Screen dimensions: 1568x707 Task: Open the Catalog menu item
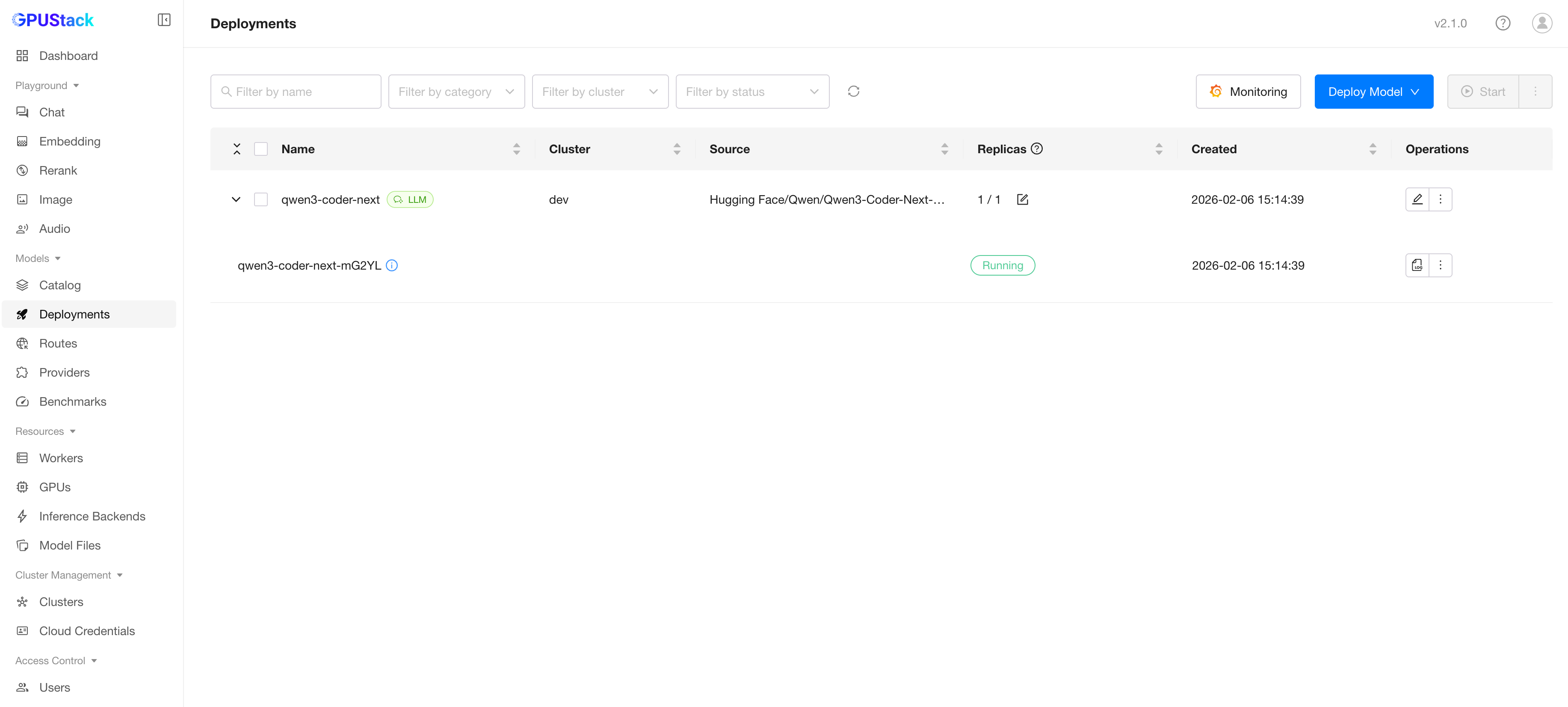(x=59, y=285)
